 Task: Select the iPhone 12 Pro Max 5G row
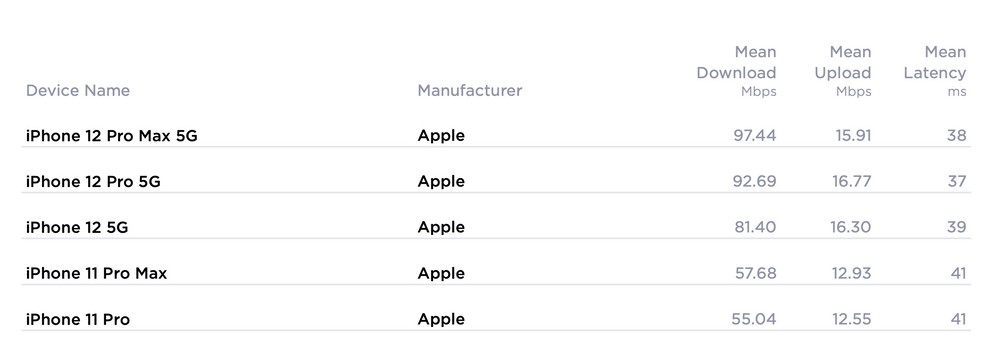[496, 135]
